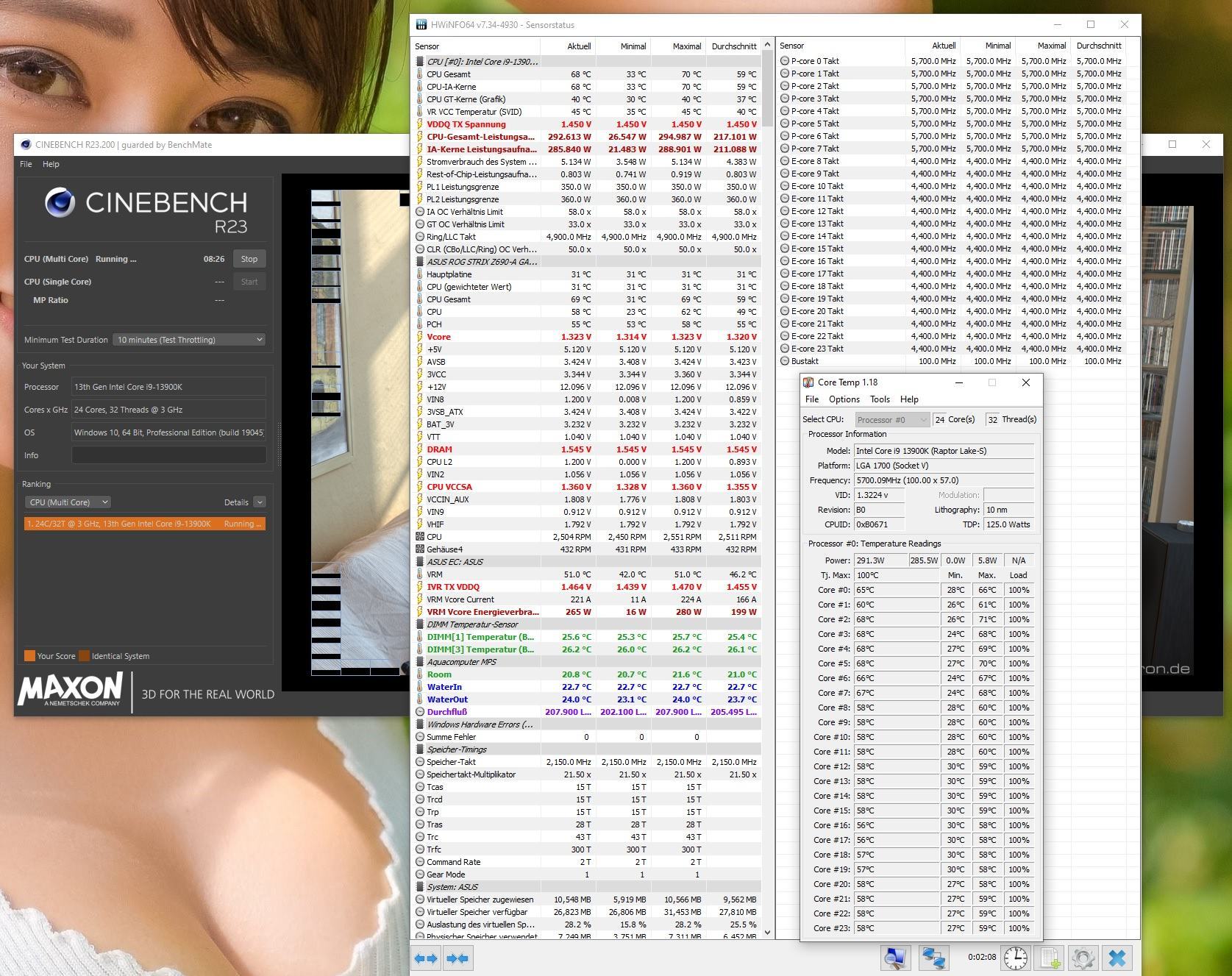
Task: Click the Core Temp VID value 1.3224 v
Action: (879, 495)
